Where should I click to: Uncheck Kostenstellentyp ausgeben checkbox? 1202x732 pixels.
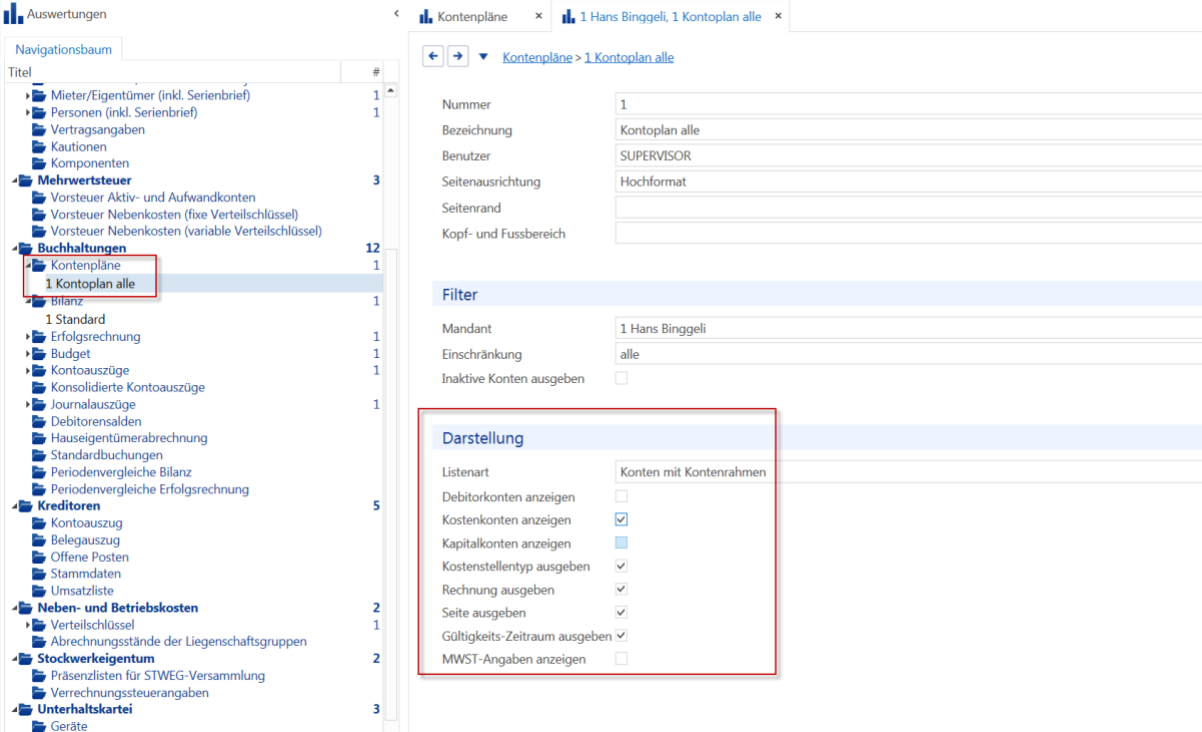tap(621, 566)
